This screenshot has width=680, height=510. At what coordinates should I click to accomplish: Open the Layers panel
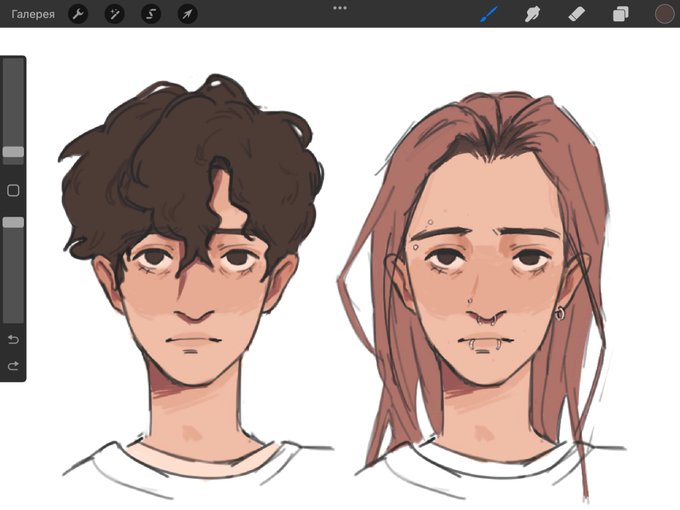click(621, 14)
